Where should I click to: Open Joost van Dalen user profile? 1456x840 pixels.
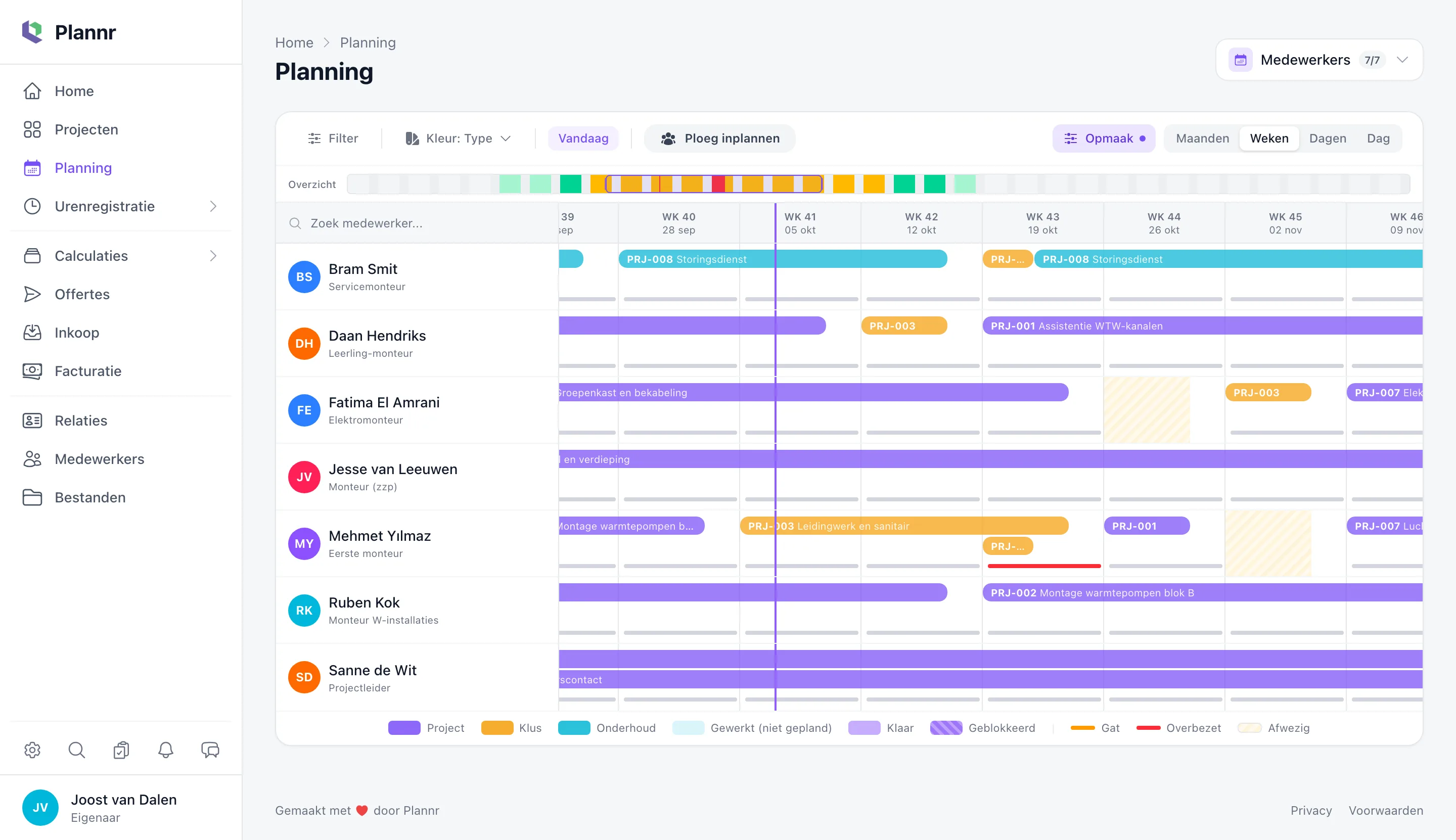pyautogui.click(x=121, y=808)
